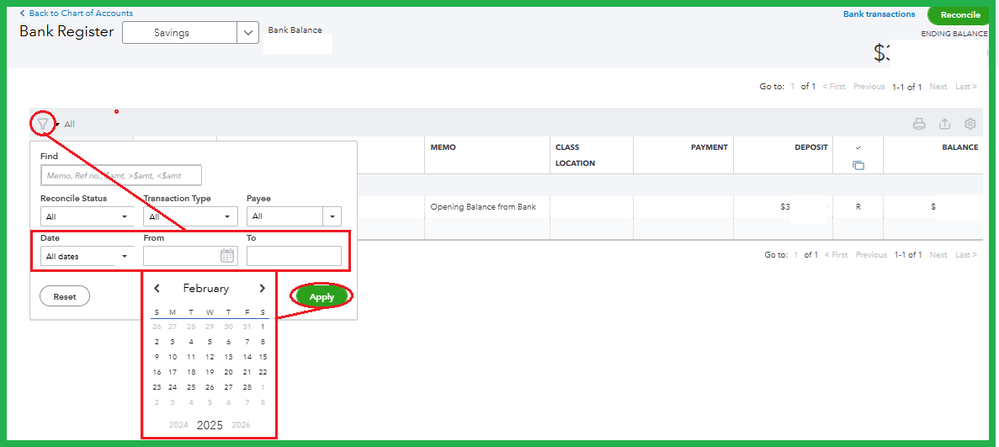Click the LOCATION column header
This screenshot has height=447, width=999.
(575, 164)
